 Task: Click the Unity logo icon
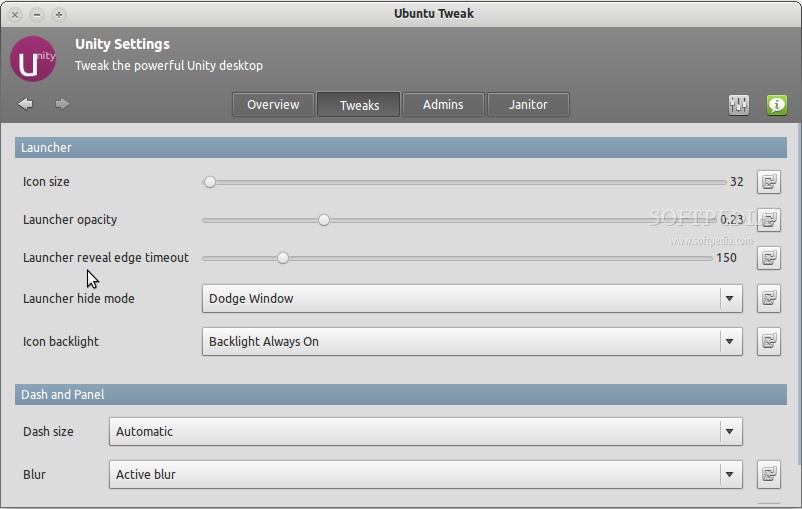pyautogui.click(x=33, y=59)
